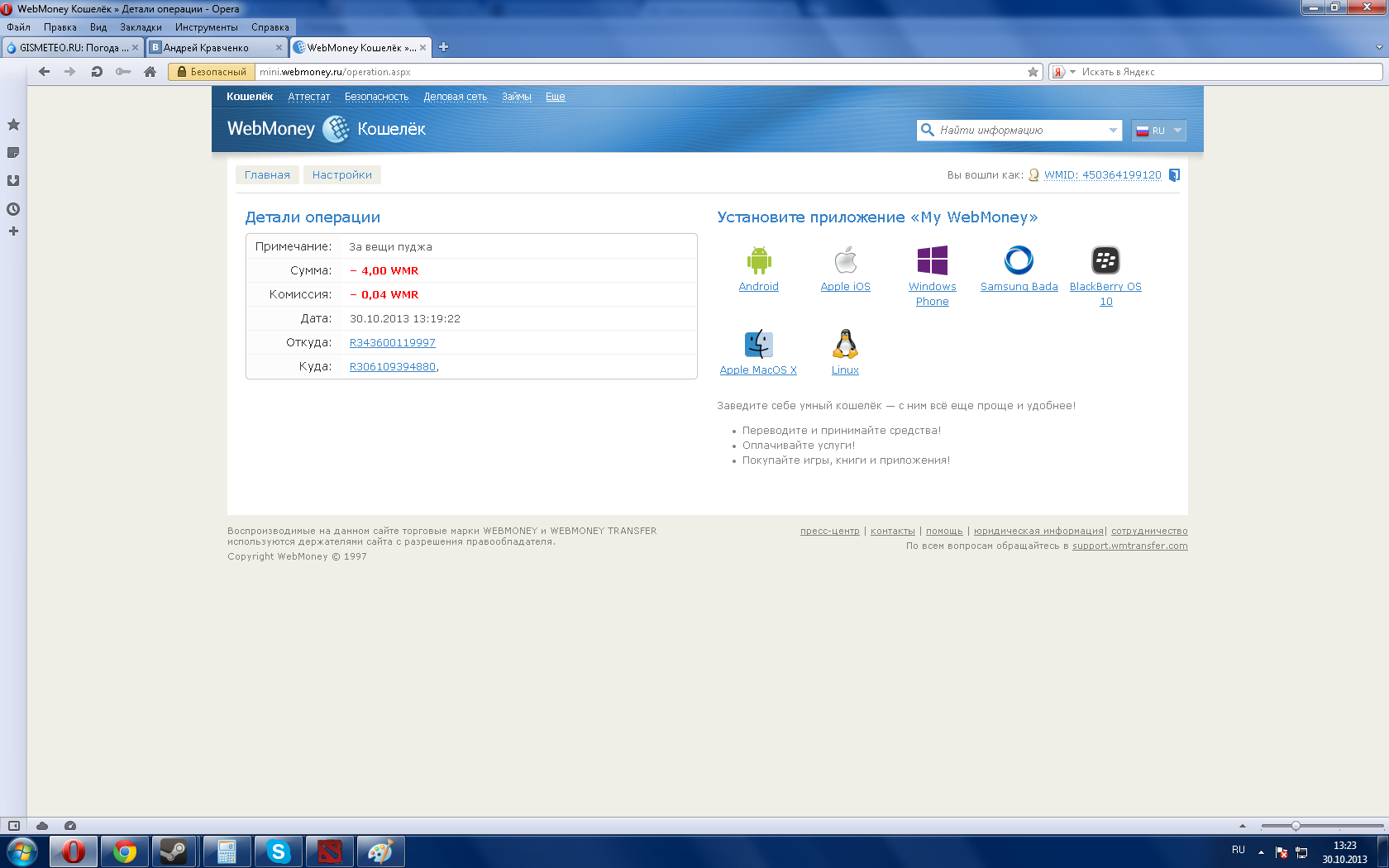Viewport: 1389px width, 868px height.
Task: Open the home page via the house icon
Action: tap(150, 72)
